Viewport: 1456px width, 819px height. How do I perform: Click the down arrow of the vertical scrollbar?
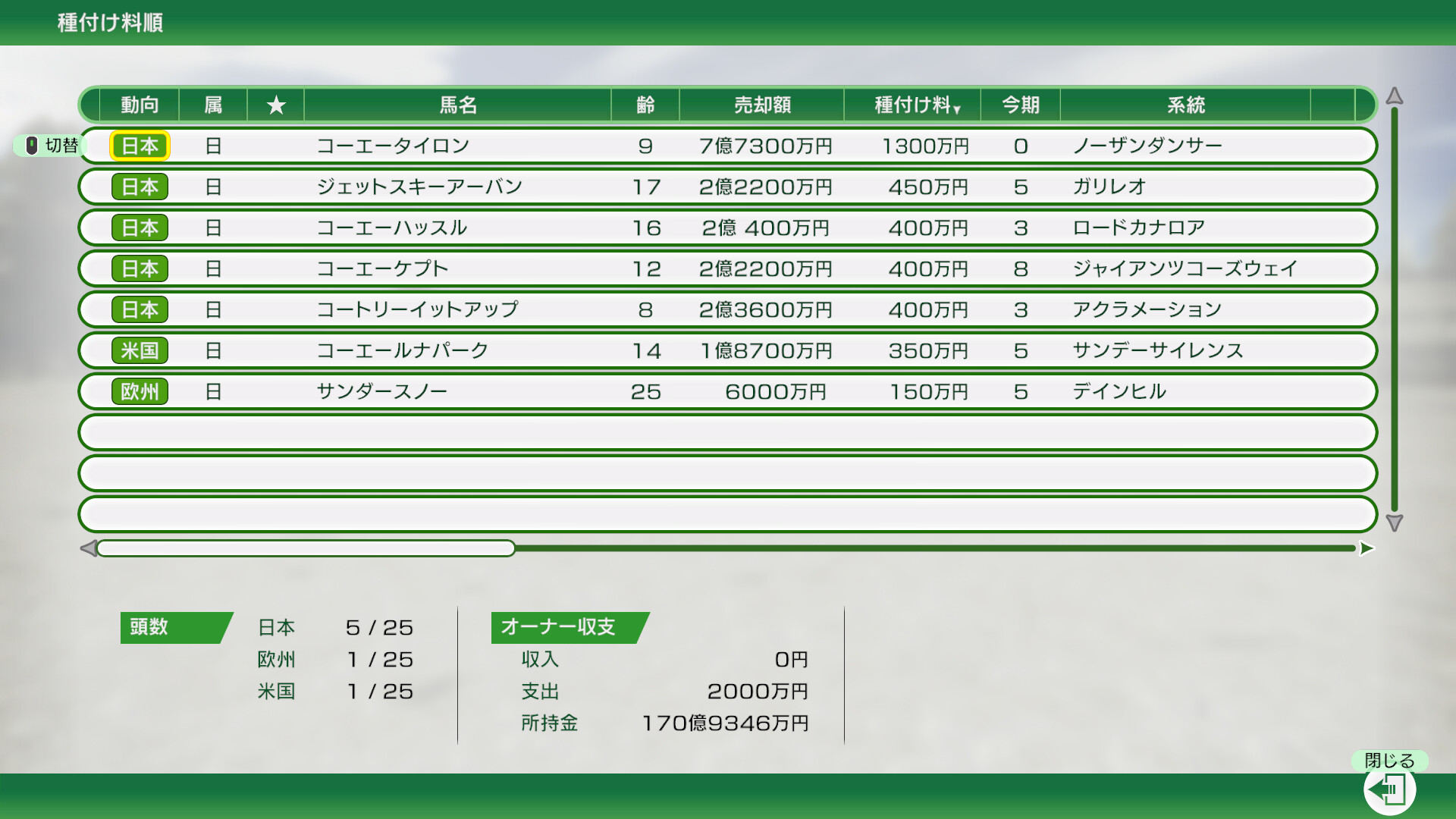pyautogui.click(x=1394, y=522)
